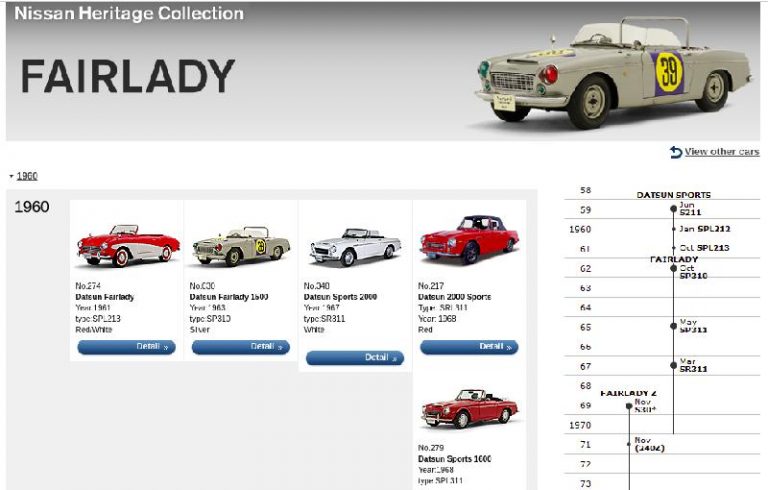
Task: Click the small triangle before the 1960 link
Action: 11,176
